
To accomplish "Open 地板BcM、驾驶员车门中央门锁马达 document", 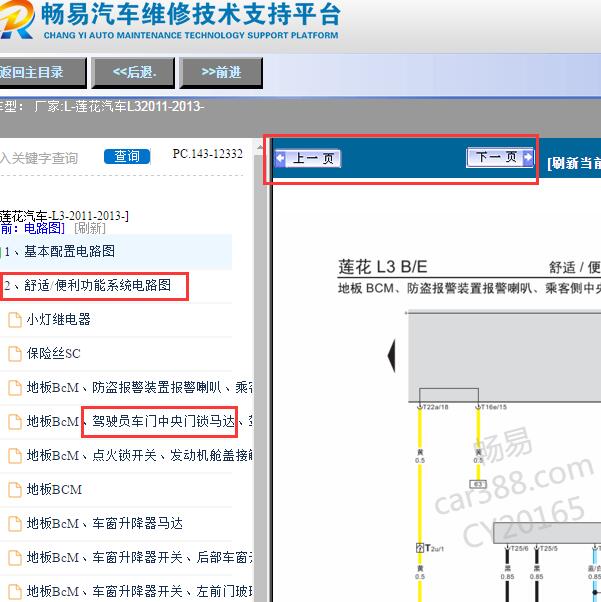I will click(140, 422).
